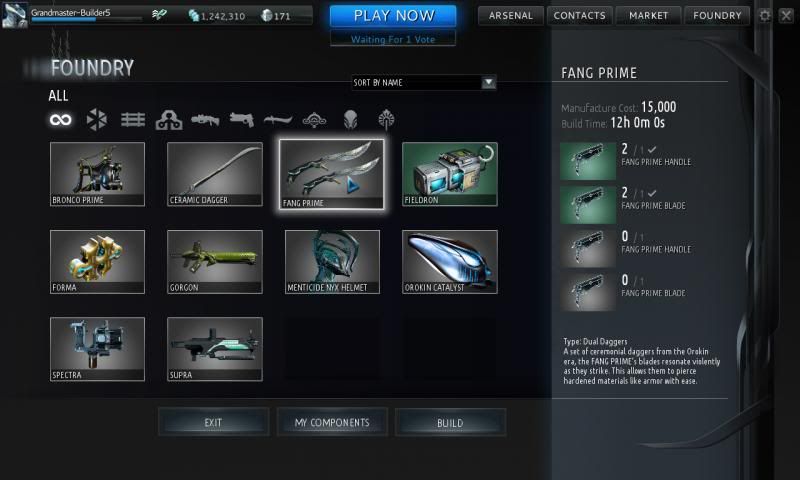Open the Arsenal tab
This screenshot has height=480, width=800.
tap(511, 16)
